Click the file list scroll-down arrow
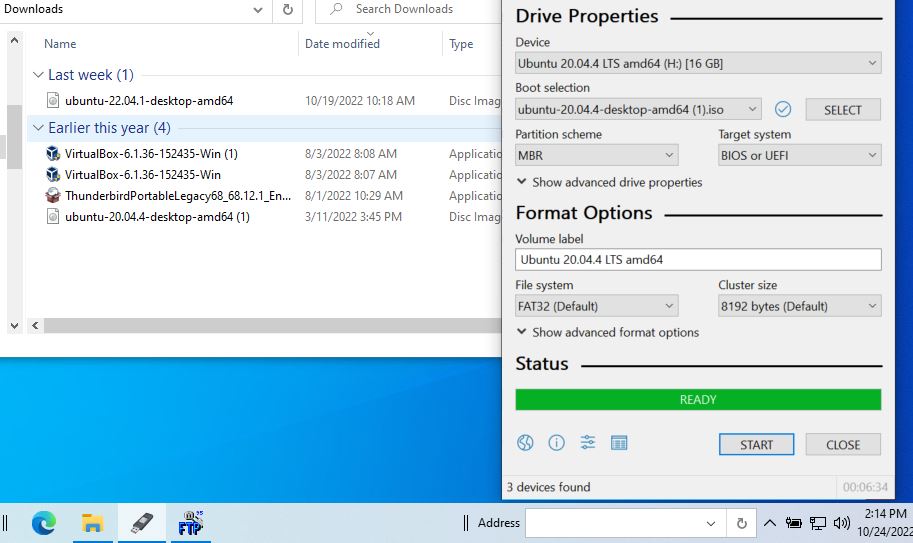Screen dimensions: 913x543 pyautogui.click(x=14, y=325)
